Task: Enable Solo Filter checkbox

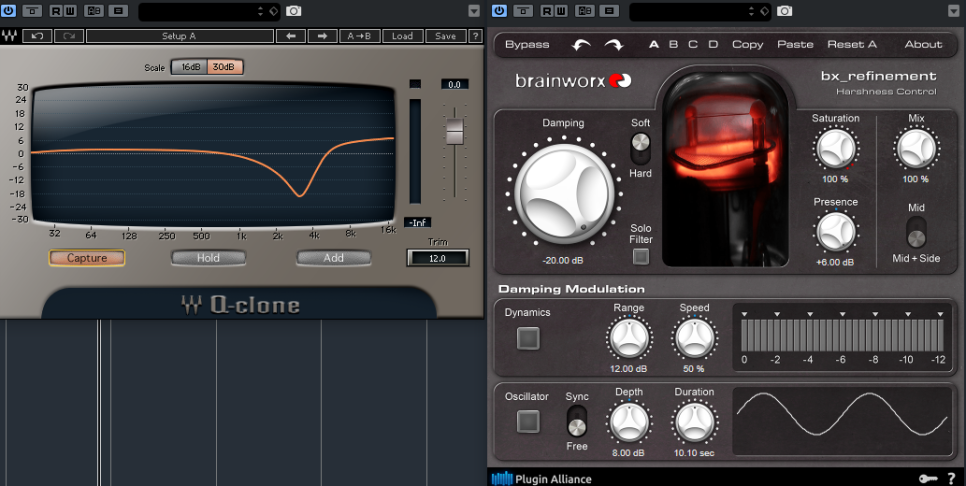Action: point(641,256)
